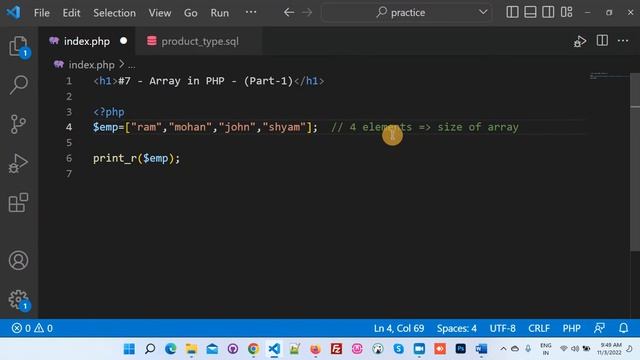
Task: Open the feedback icon in status bar
Action: pyautogui.click(x=599, y=328)
